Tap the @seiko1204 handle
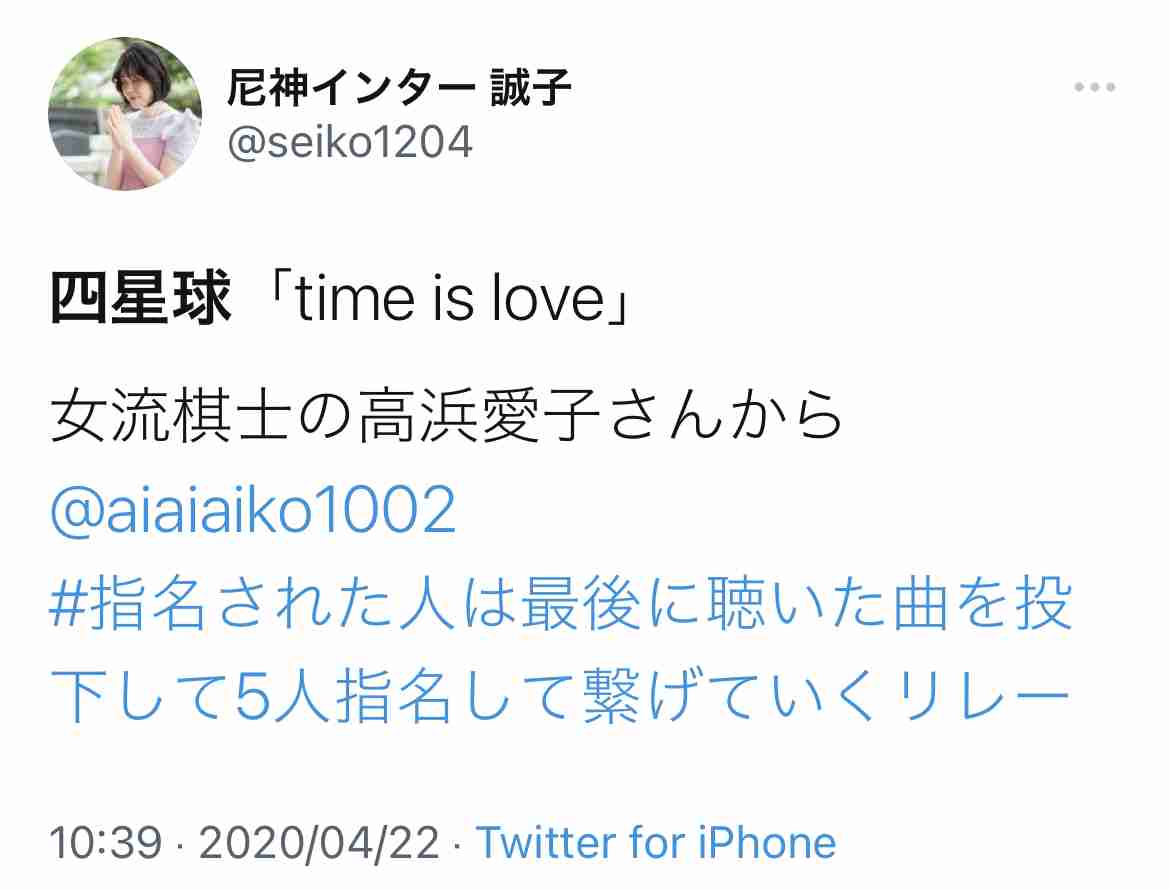Image resolution: width=1170 pixels, height=890 pixels. tap(350, 142)
